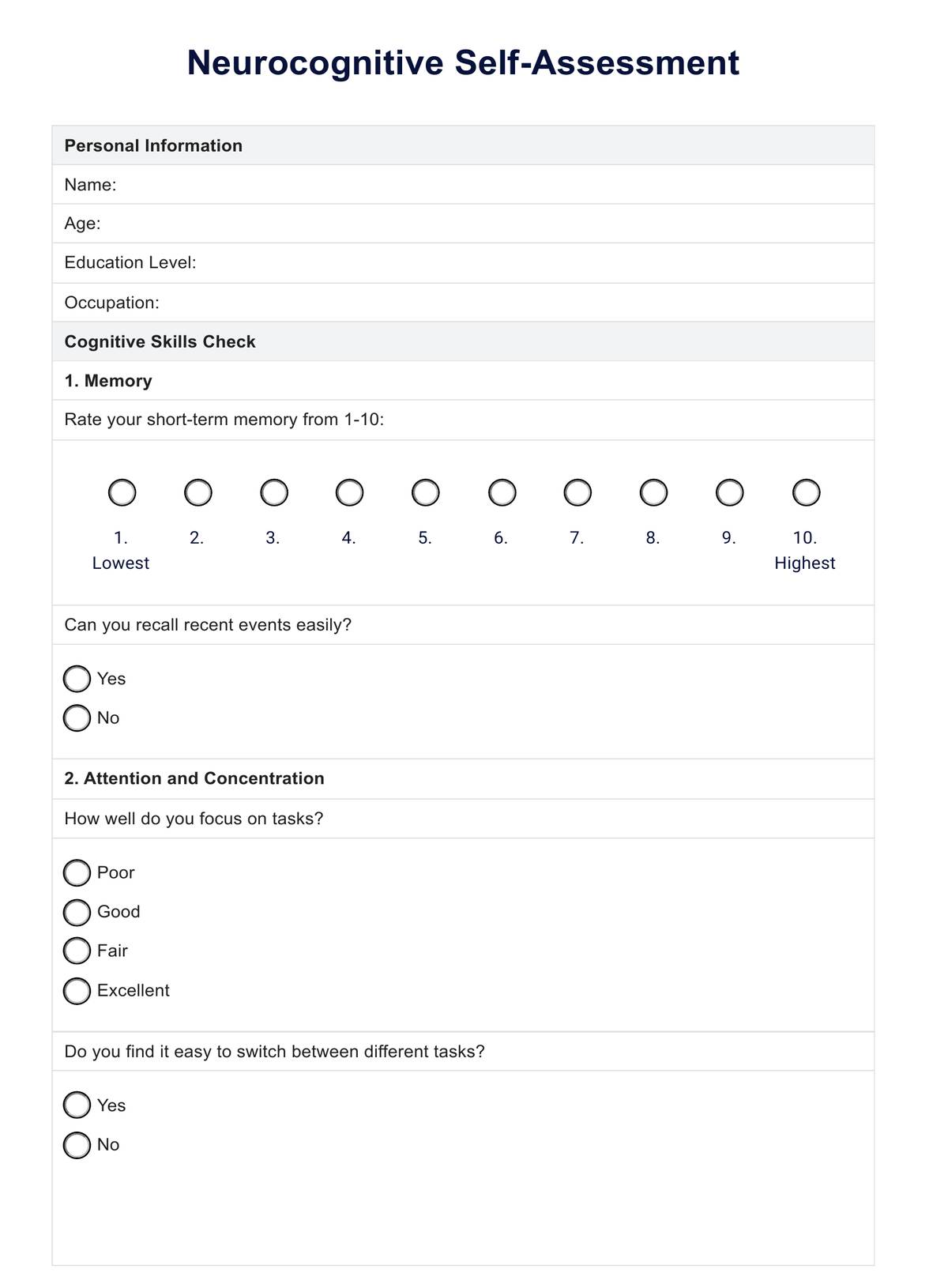Viewport: 929px width, 1288px height.
Task: Select Excellent for focus on tasks
Action: (77, 991)
